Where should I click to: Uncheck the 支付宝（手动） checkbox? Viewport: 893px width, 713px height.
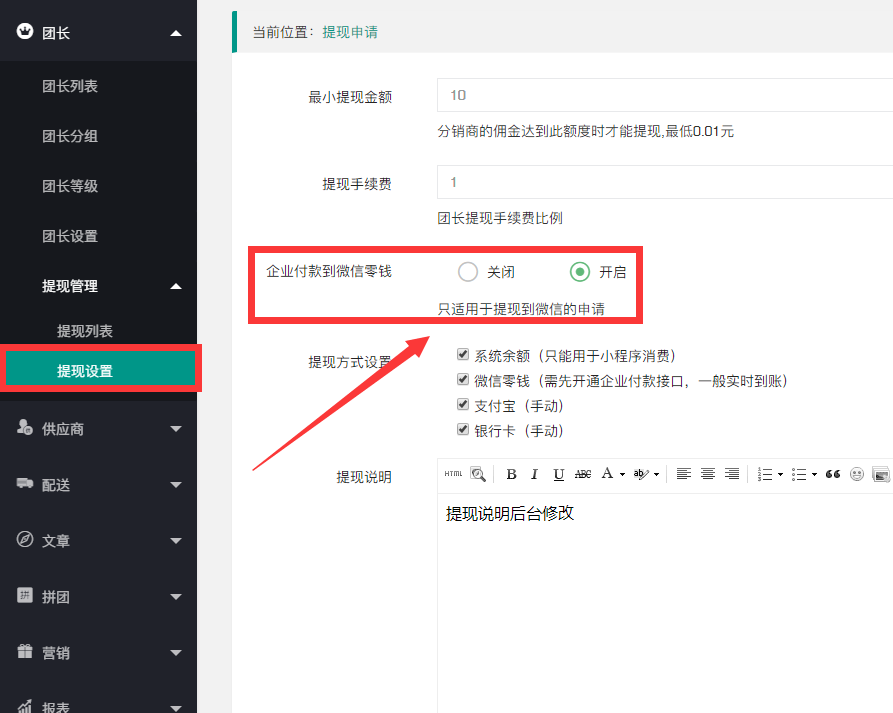463,404
